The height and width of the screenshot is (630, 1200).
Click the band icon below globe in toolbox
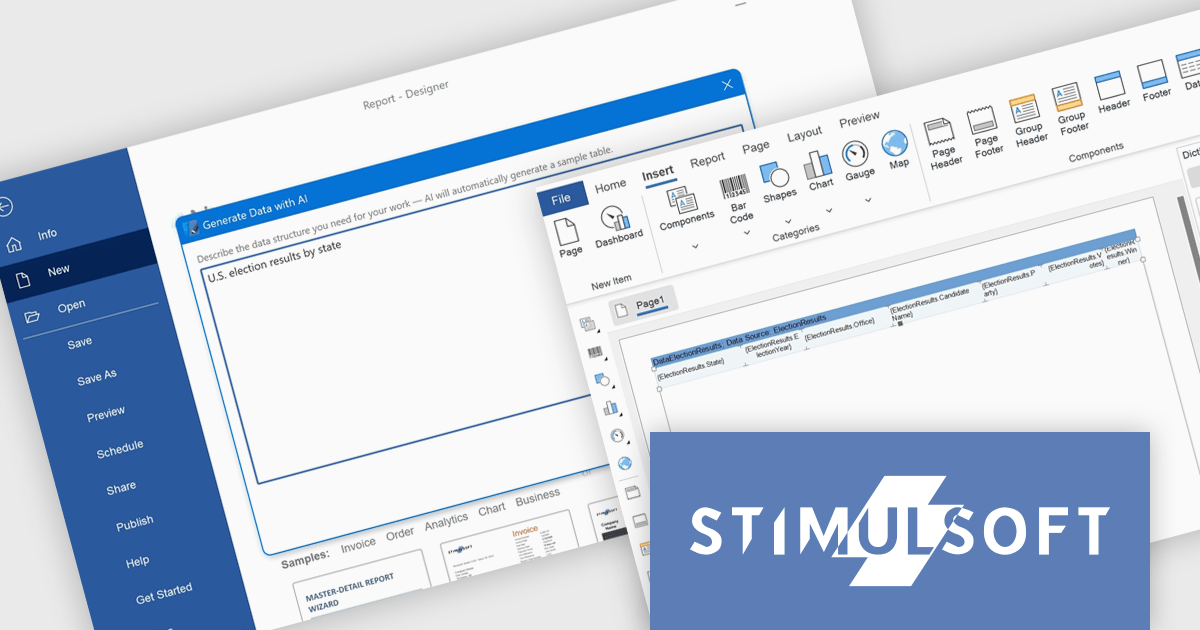point(632,492)
